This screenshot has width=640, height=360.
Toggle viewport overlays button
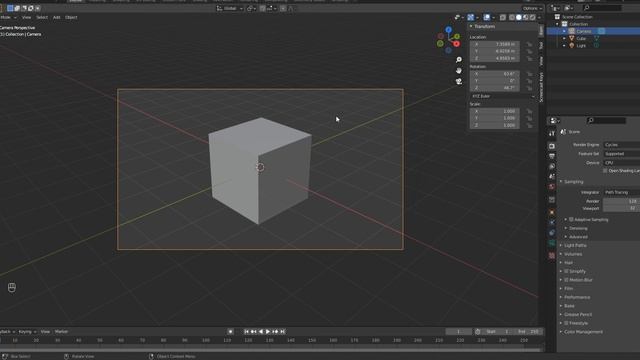487,18
